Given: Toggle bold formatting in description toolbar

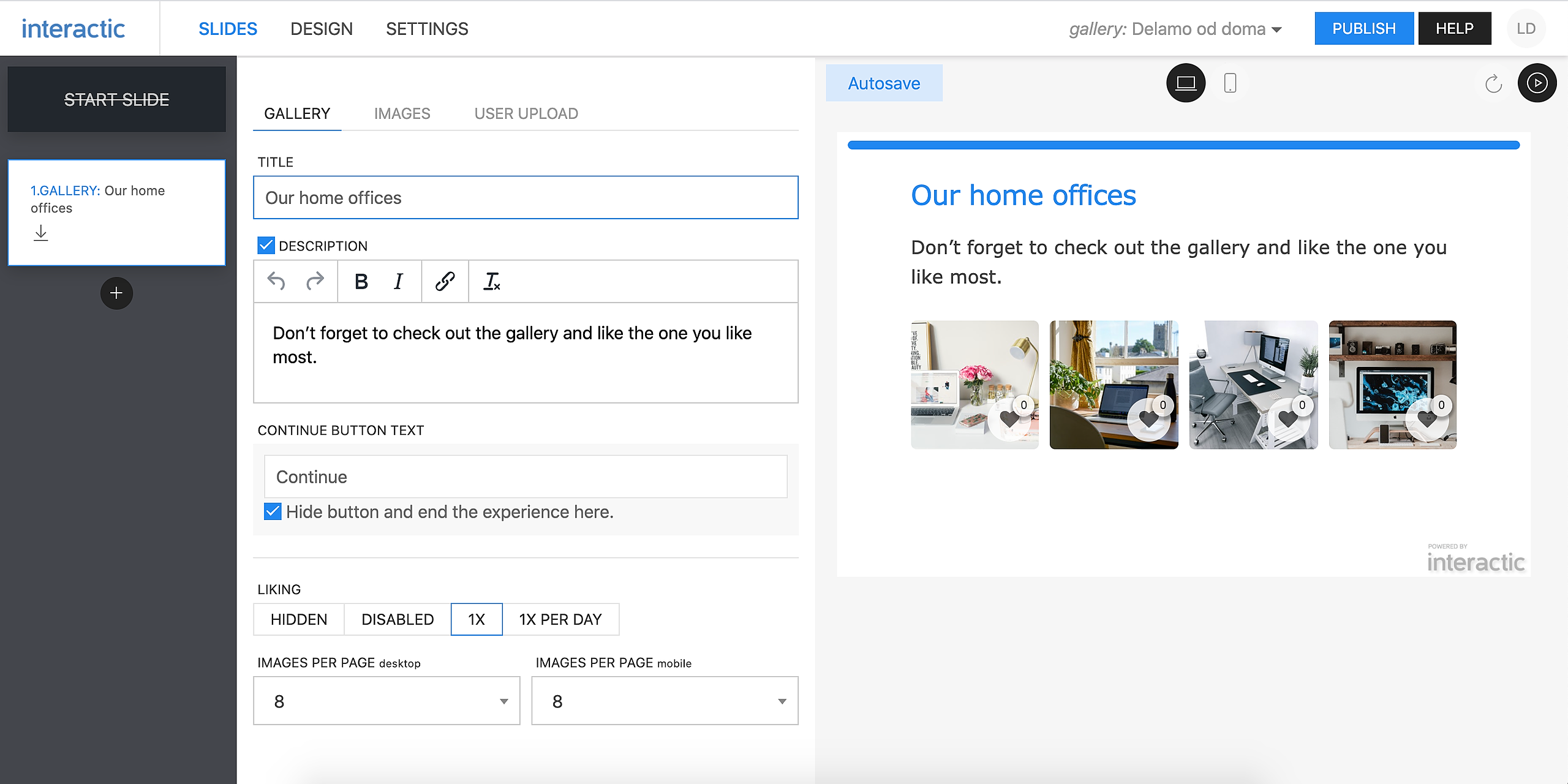Looking at the screenshot, I should 361,282.
